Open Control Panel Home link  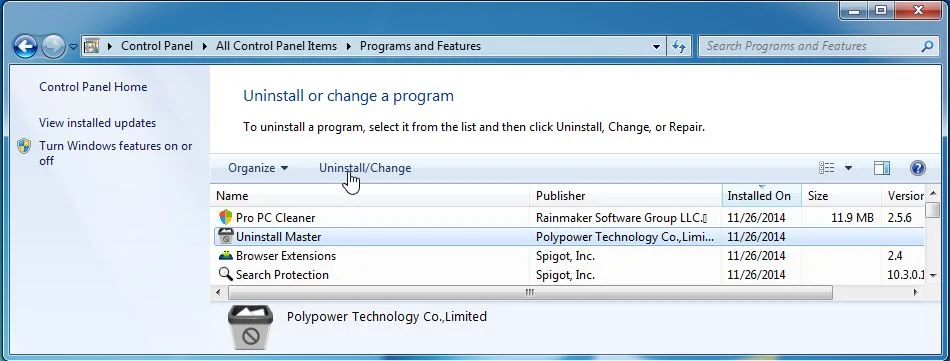click(93, 87)
